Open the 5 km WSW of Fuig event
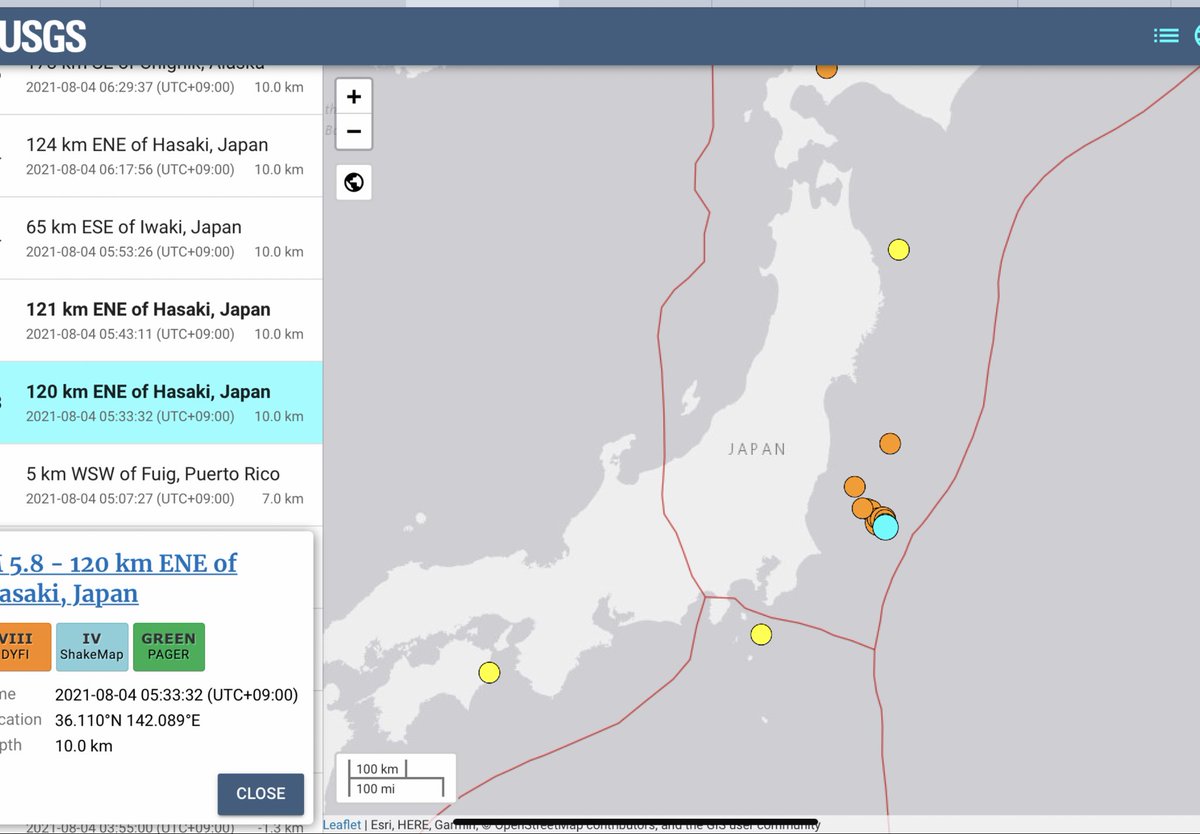Viewport: 1200px width, 834px height. pyautogui.click(x=161, y=485)
